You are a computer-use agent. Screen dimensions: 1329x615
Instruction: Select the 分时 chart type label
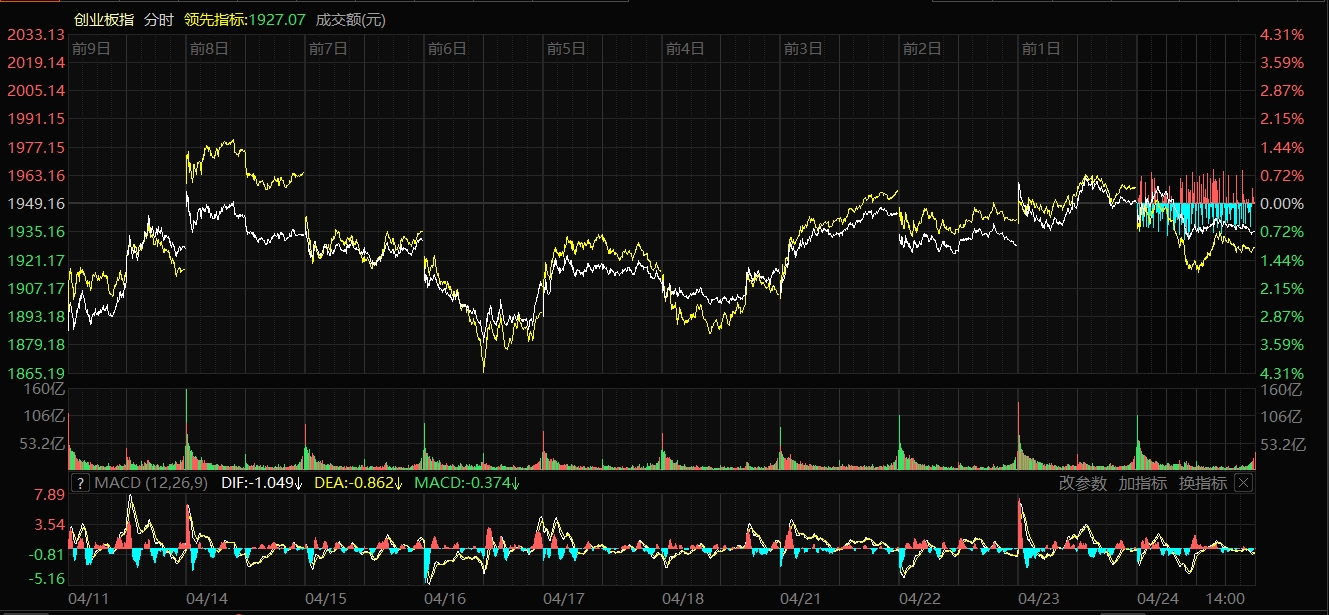pyautogui.click(x=159, y=20)
